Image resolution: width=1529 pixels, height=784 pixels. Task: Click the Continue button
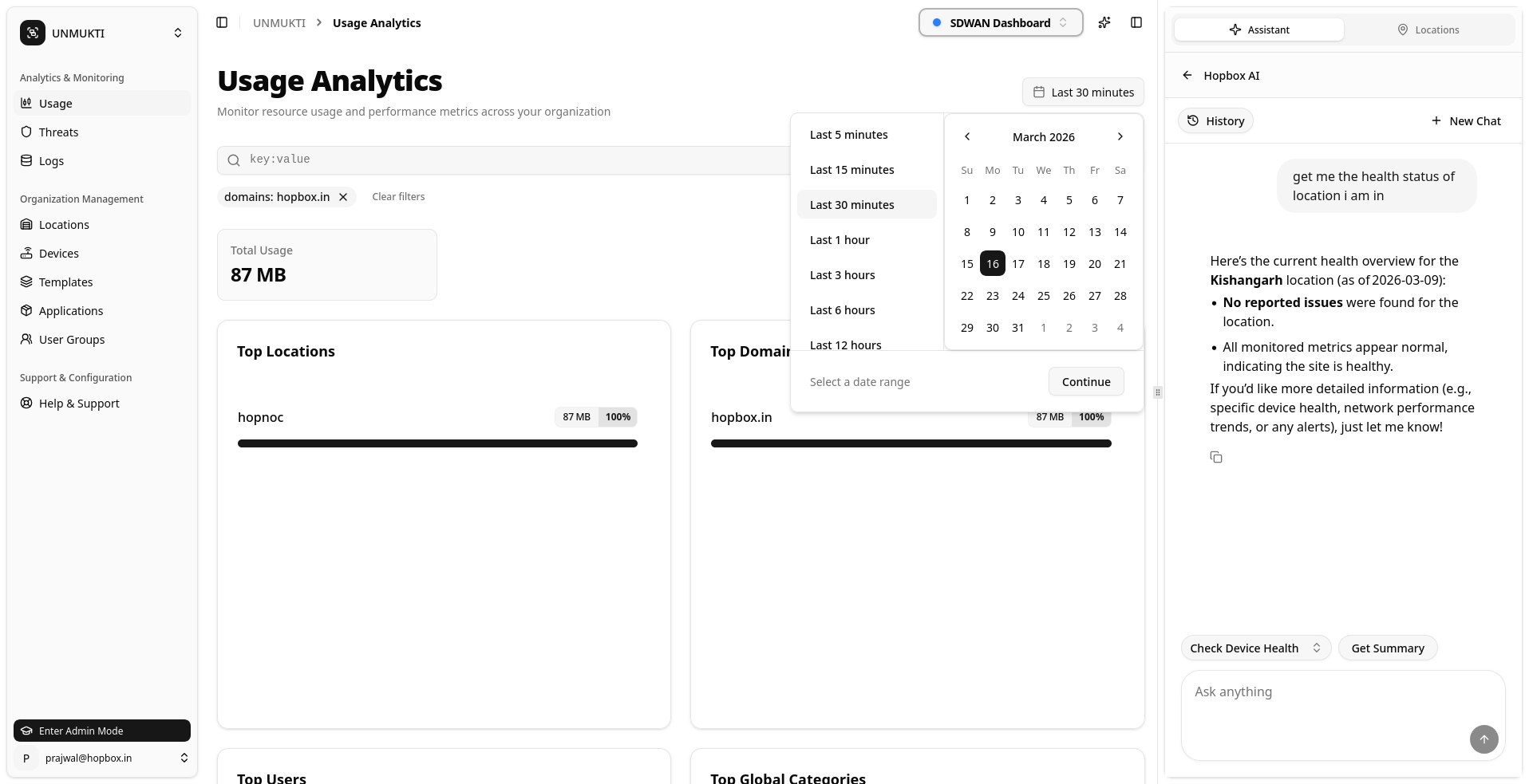[1085, 382]
